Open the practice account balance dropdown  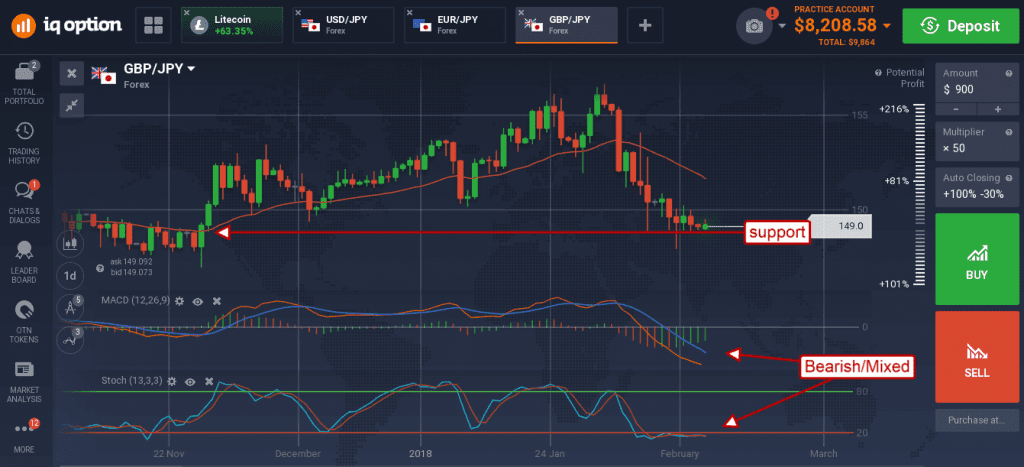click(x=886, y=25)
